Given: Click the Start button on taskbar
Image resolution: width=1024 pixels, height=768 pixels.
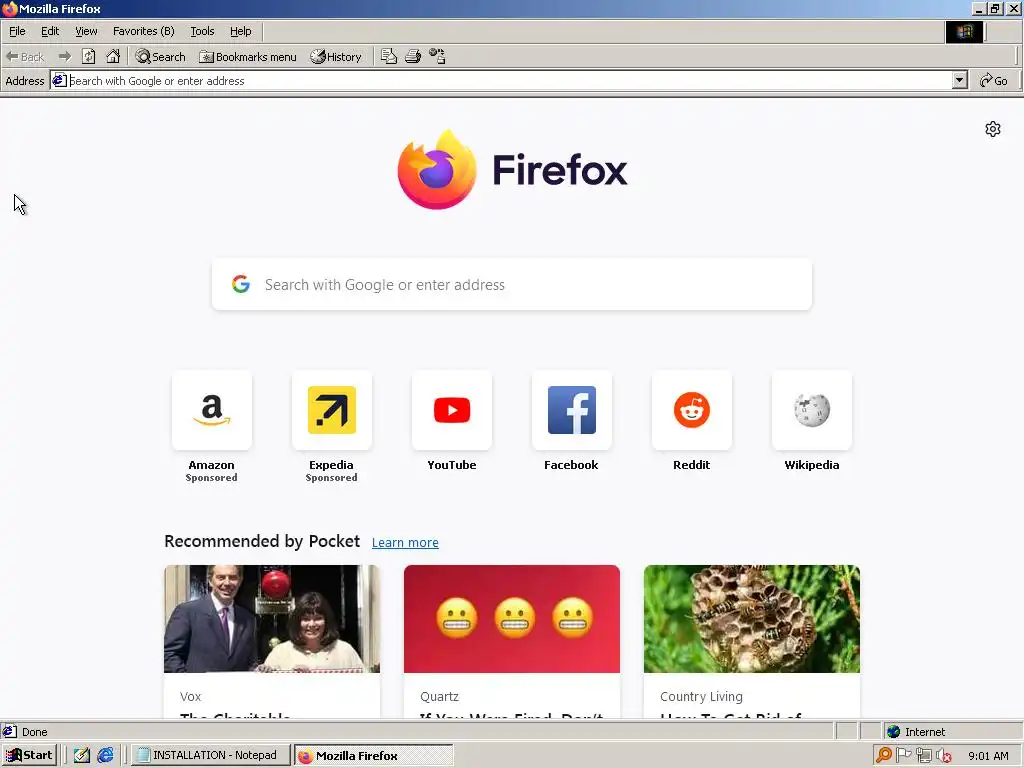Looking at the screenshot, I should [x=29, y=755].
